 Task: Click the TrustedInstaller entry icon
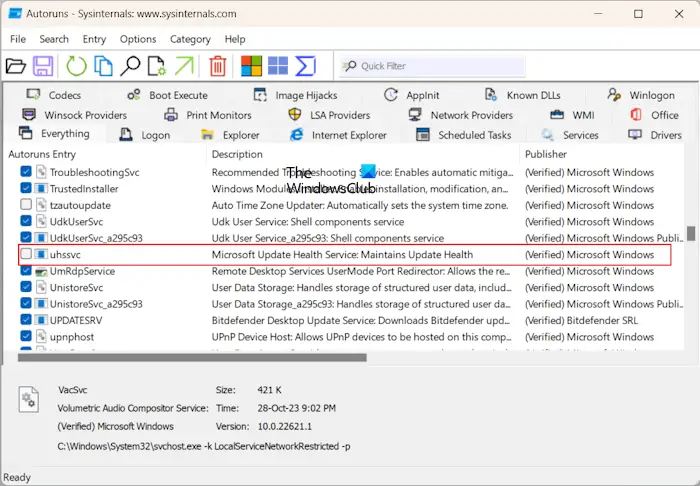[41, 188]
